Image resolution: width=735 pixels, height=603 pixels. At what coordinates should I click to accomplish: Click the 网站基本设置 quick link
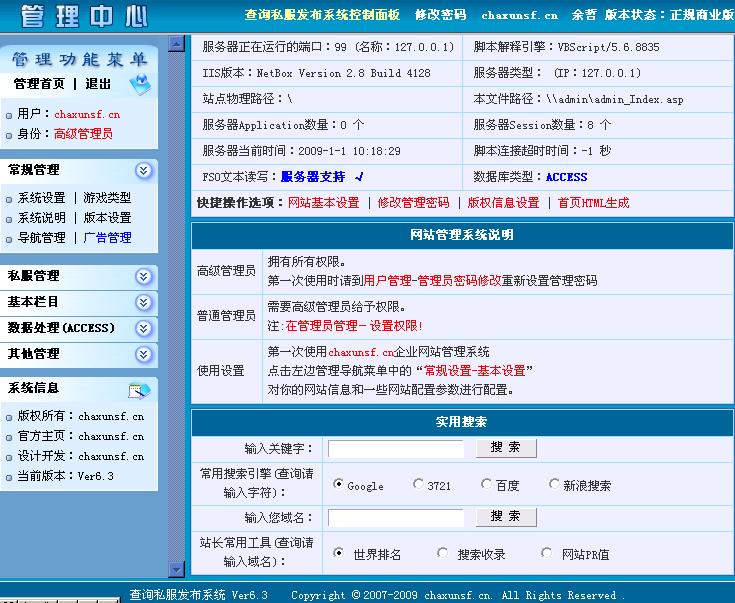click(323, 203)
